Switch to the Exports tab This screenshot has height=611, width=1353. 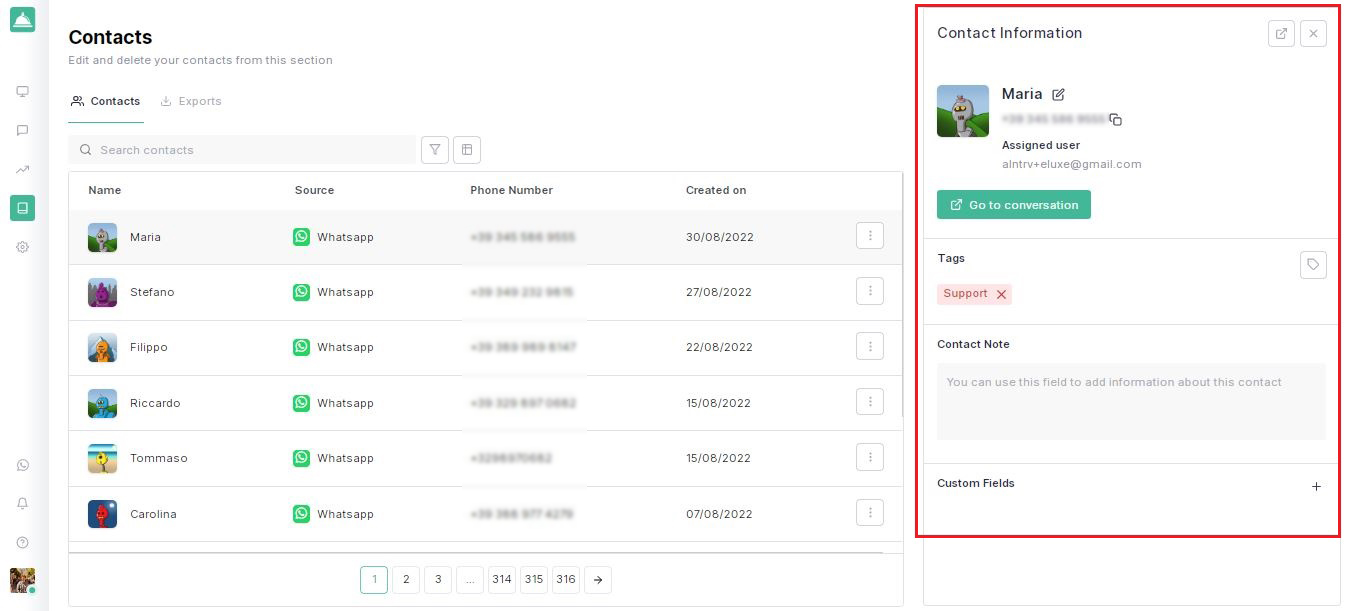pos(191,101)
